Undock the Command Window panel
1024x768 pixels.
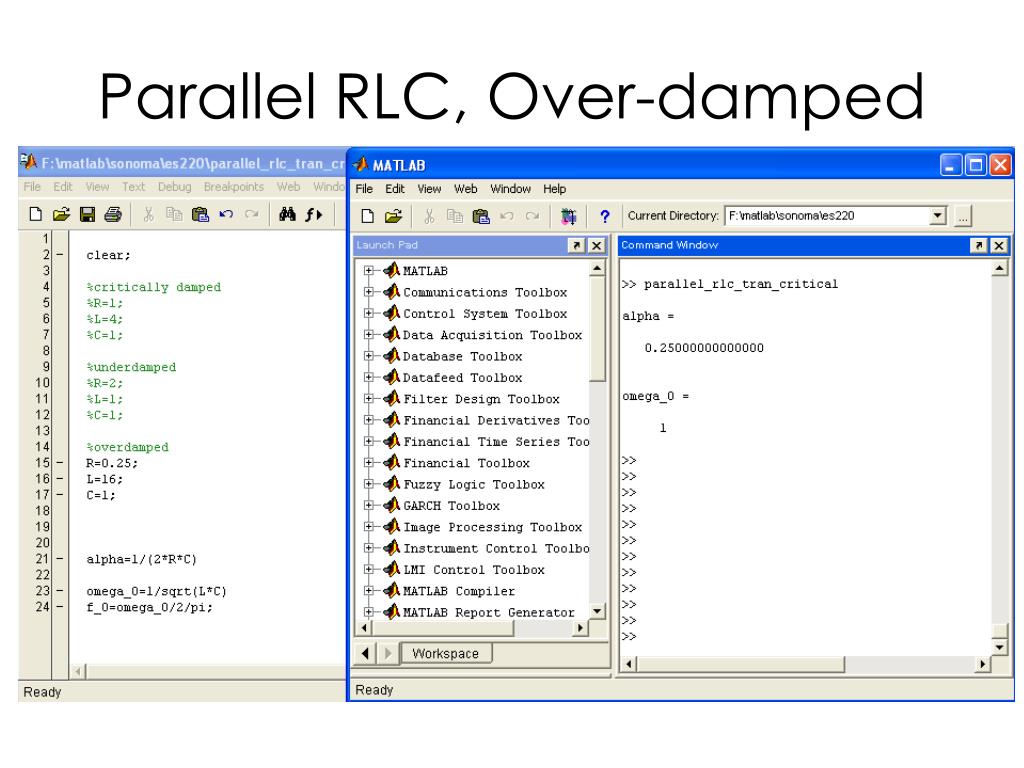point(978,246)
